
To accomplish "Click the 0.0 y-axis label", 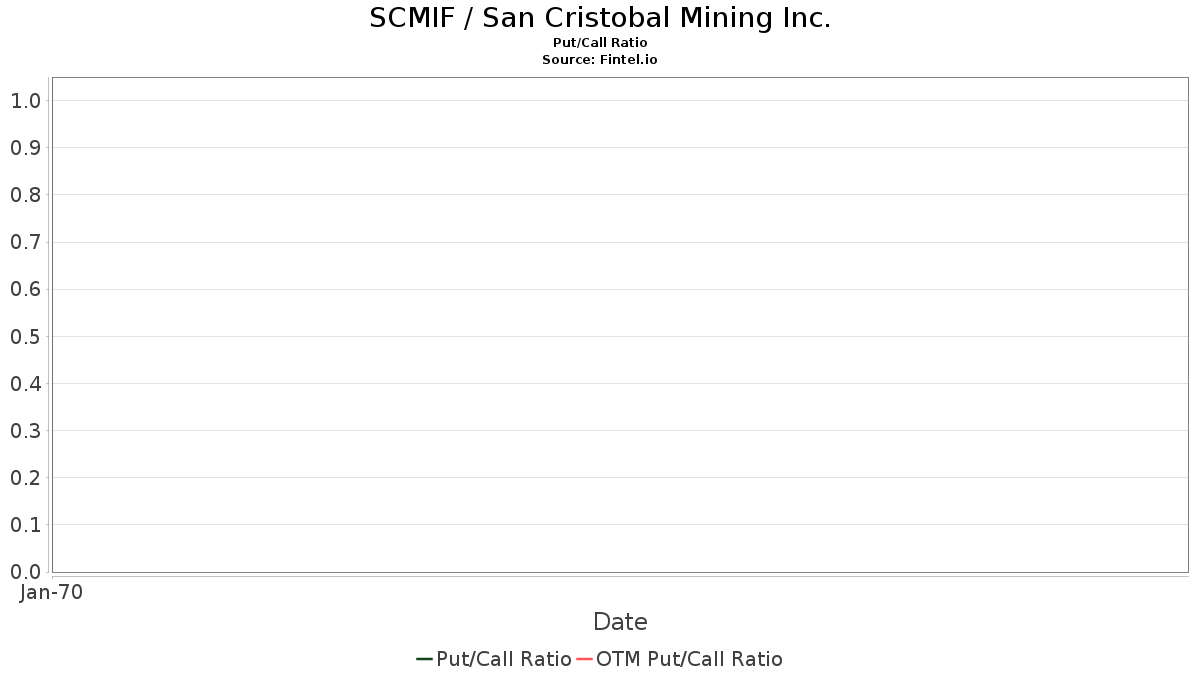I will pos(25,572).
